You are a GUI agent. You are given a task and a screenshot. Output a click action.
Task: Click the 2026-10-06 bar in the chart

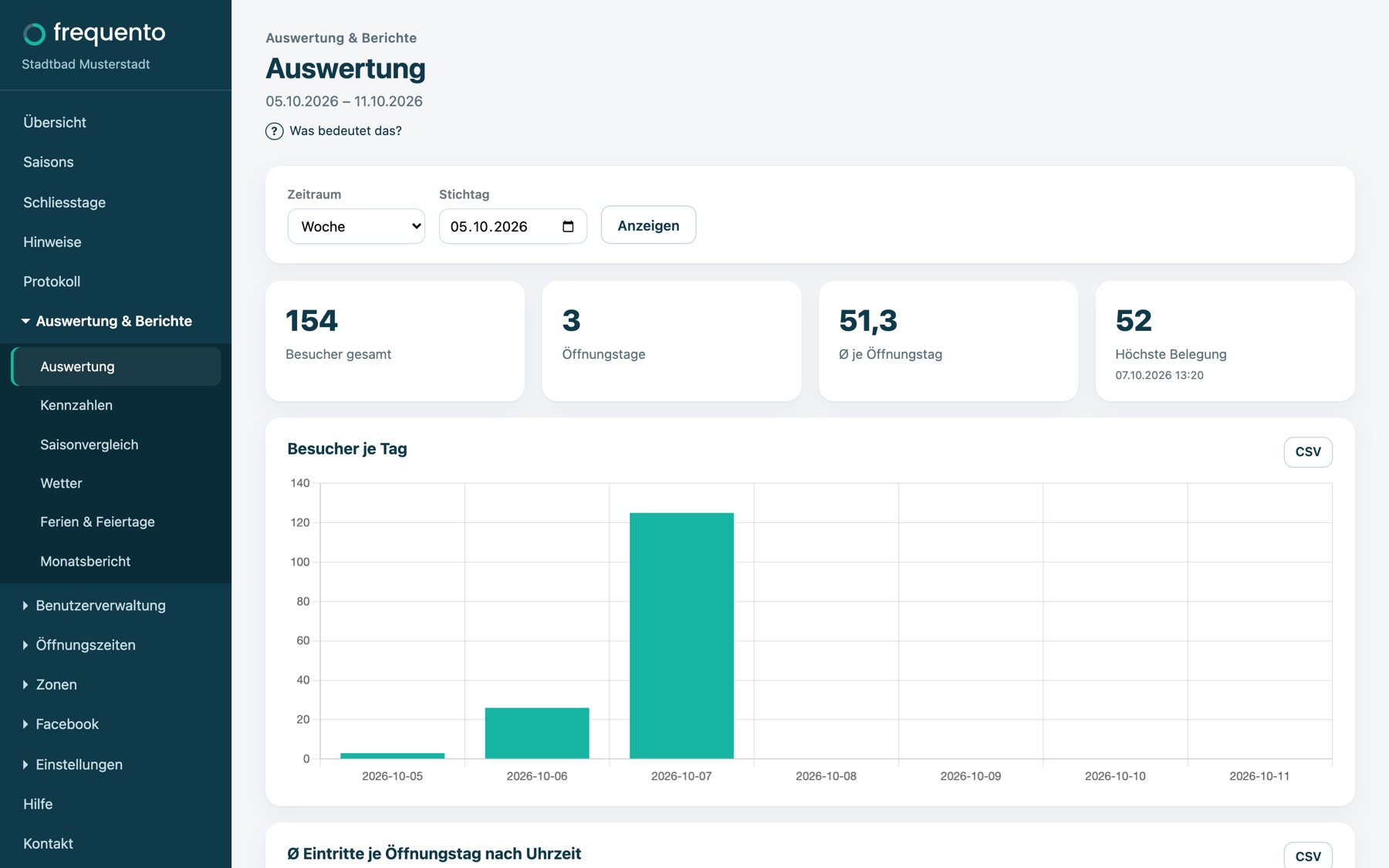(537, 733)
